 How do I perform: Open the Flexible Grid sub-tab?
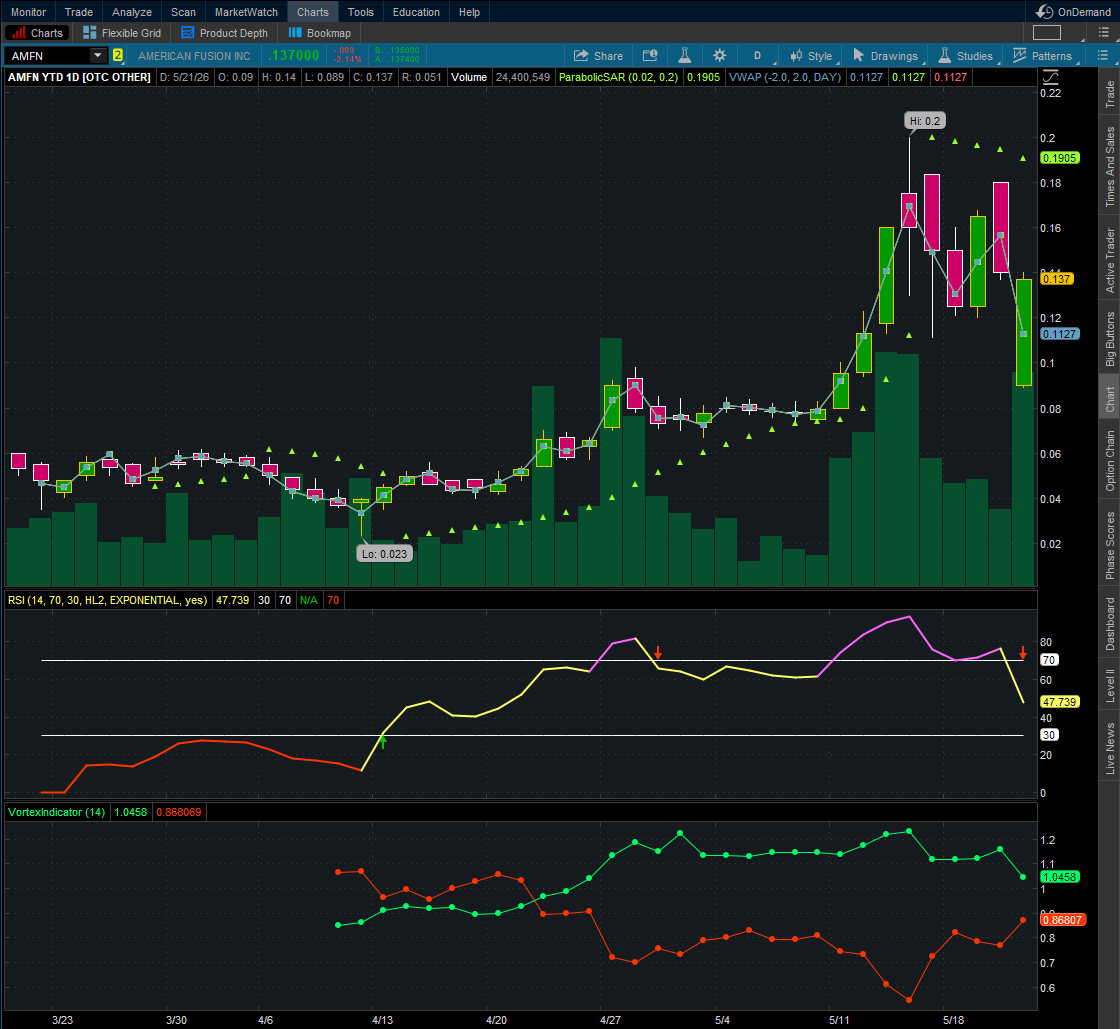coord(122,33)
